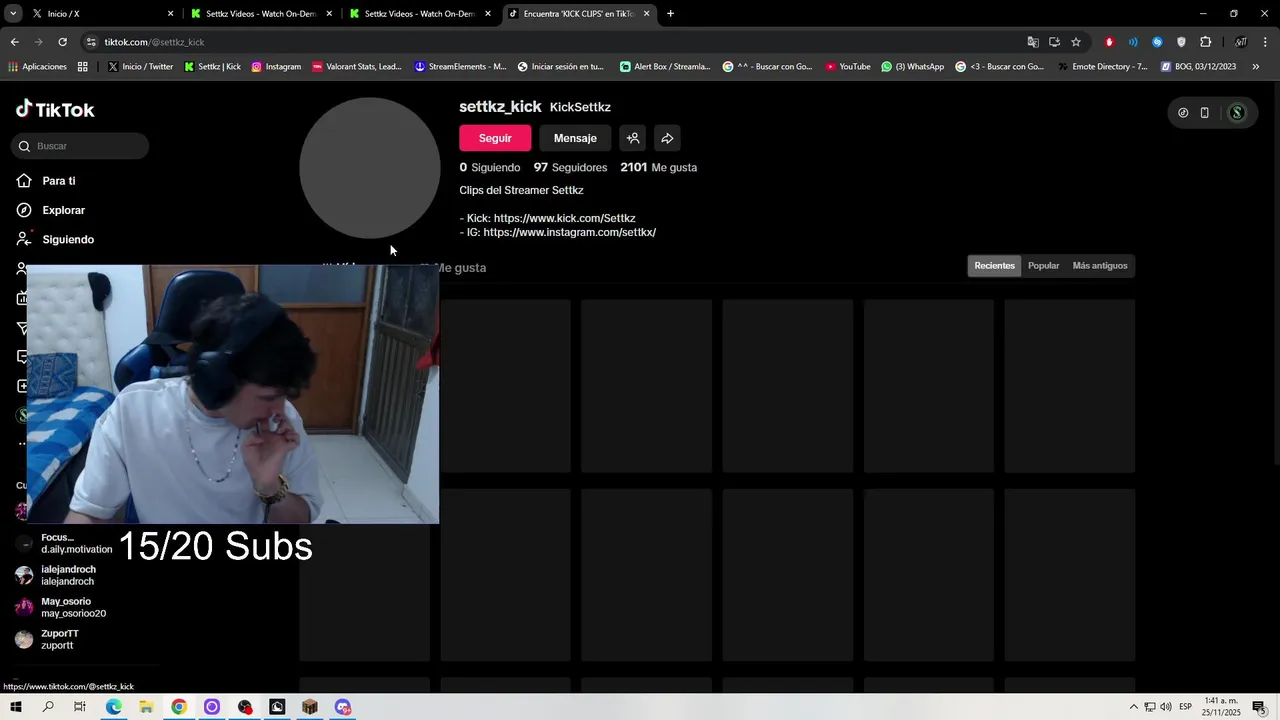The image size is (1280, 720).
Task: Open the Settkz | Kick bookmark
Action: coord(212,67)
